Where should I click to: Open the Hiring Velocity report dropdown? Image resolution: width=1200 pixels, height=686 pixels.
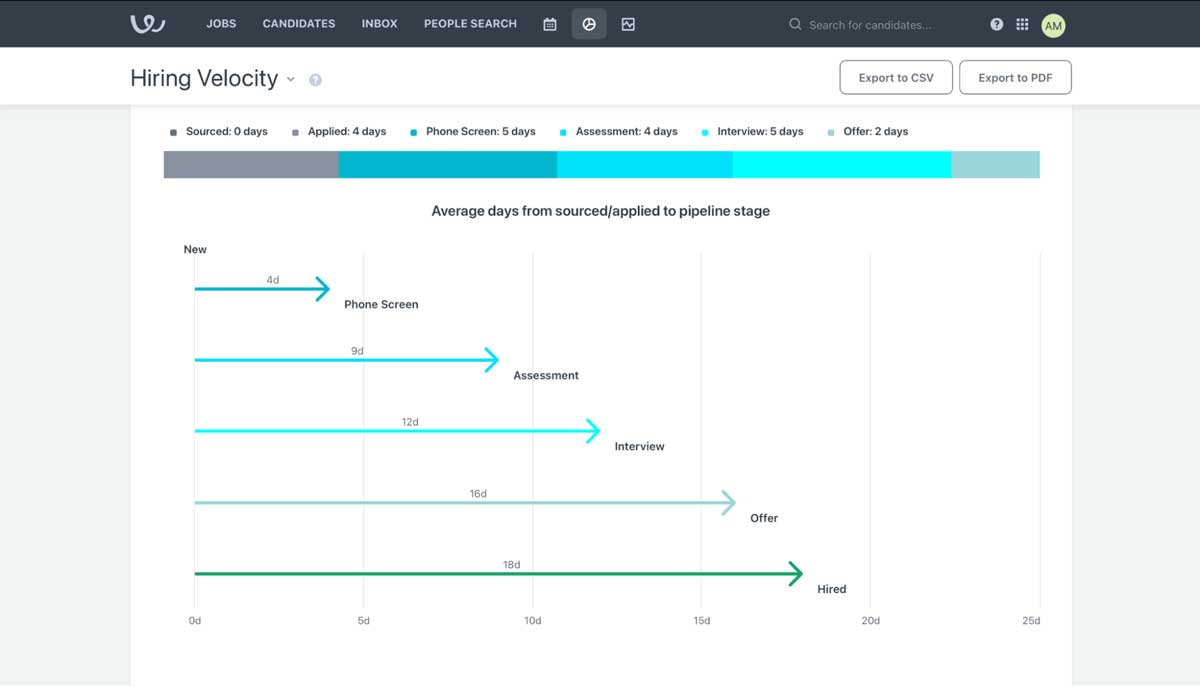290,79
